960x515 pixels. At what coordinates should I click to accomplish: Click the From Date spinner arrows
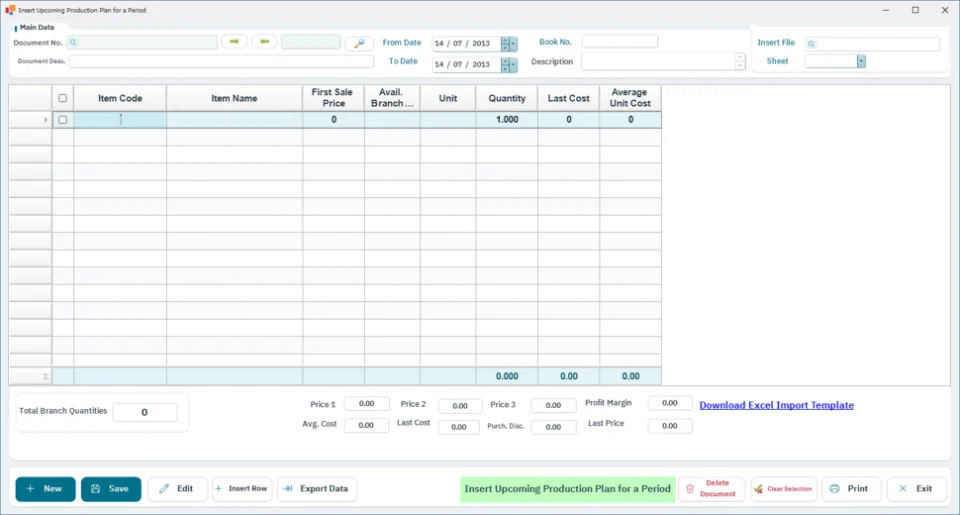[505, 43]
